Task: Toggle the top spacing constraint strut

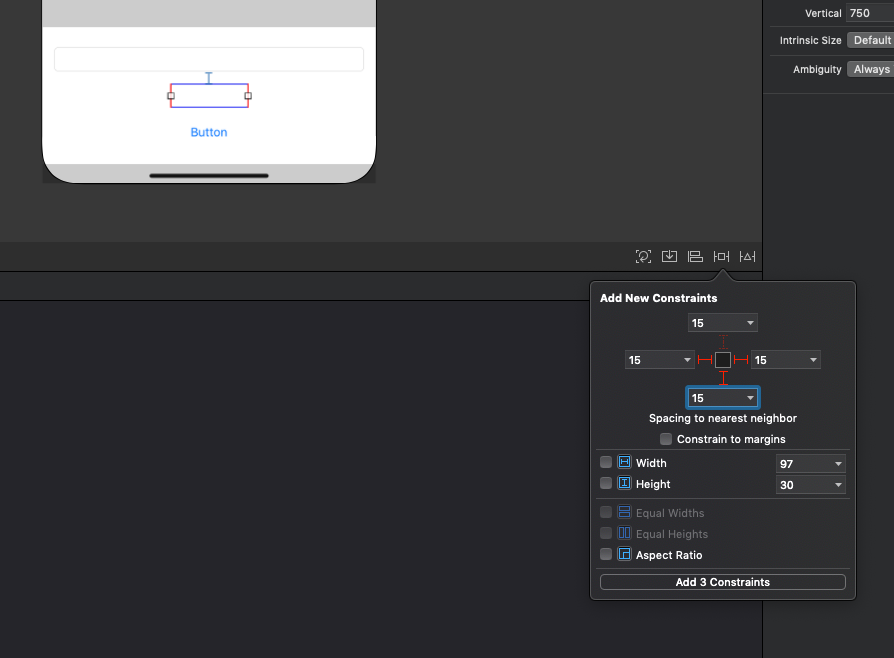Action: click(x=723, y=342)
